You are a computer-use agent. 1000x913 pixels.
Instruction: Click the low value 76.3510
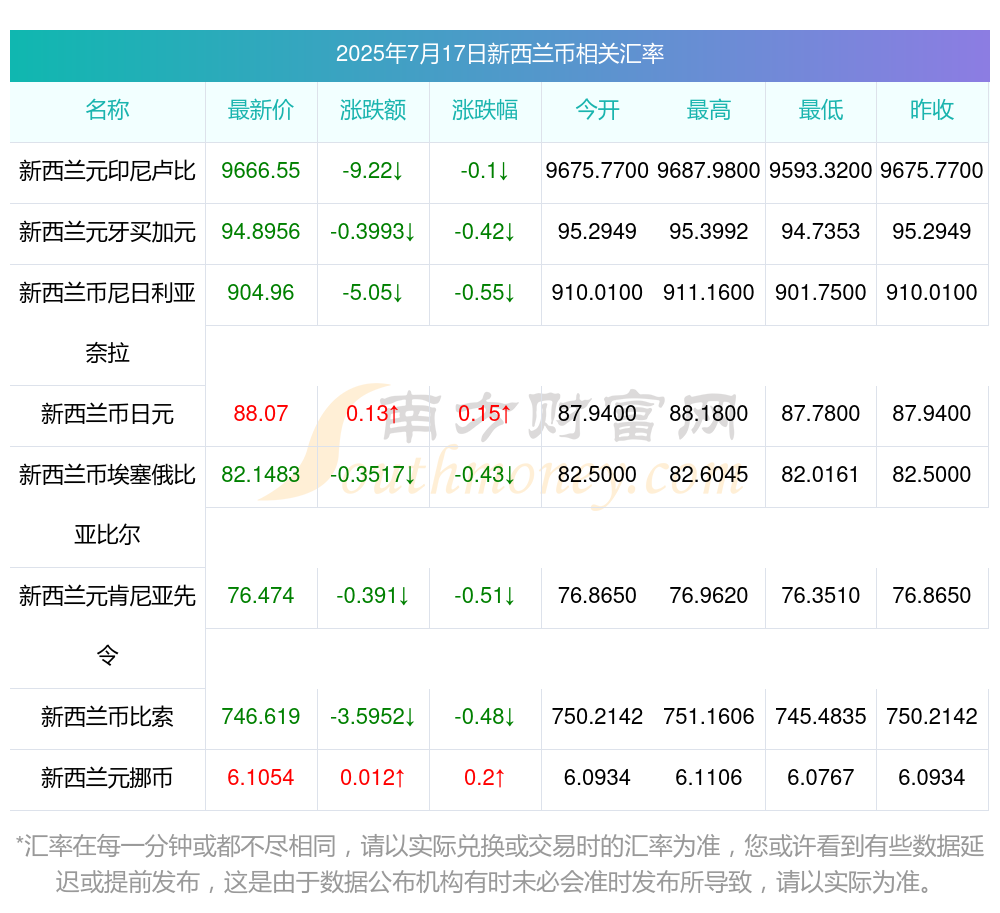pos(821,595)
